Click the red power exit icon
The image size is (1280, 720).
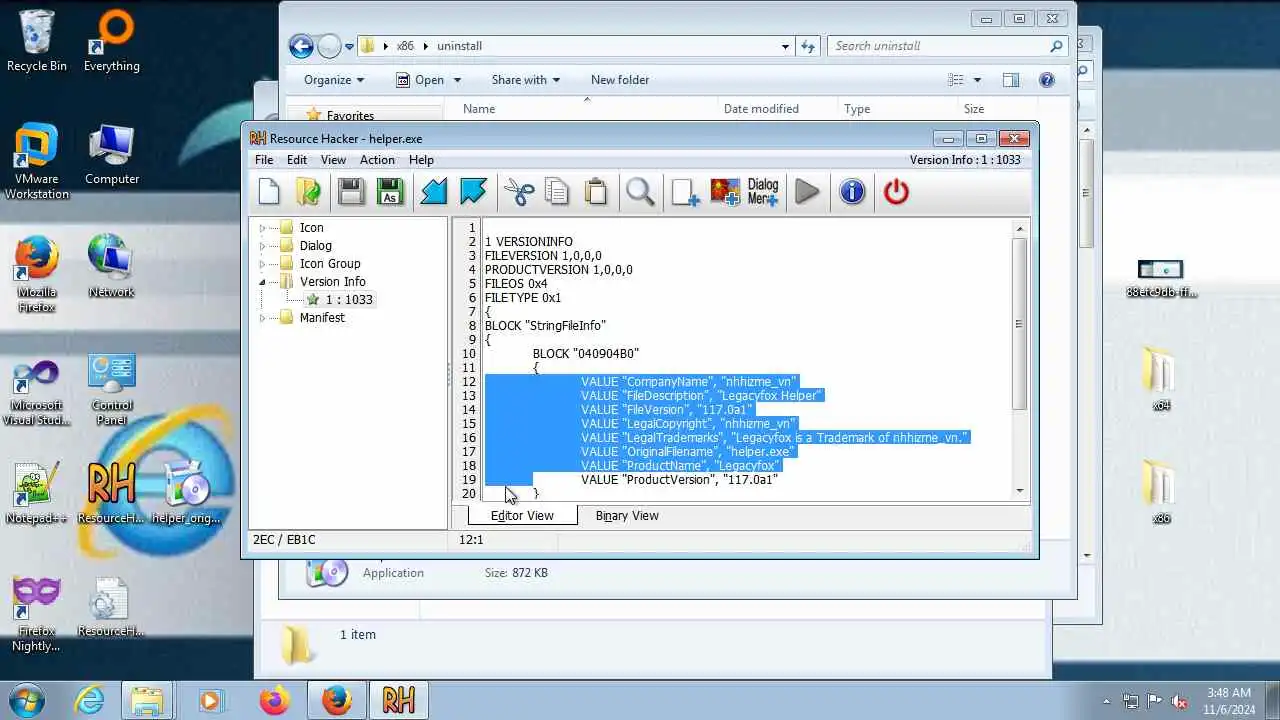coord(896,191)
